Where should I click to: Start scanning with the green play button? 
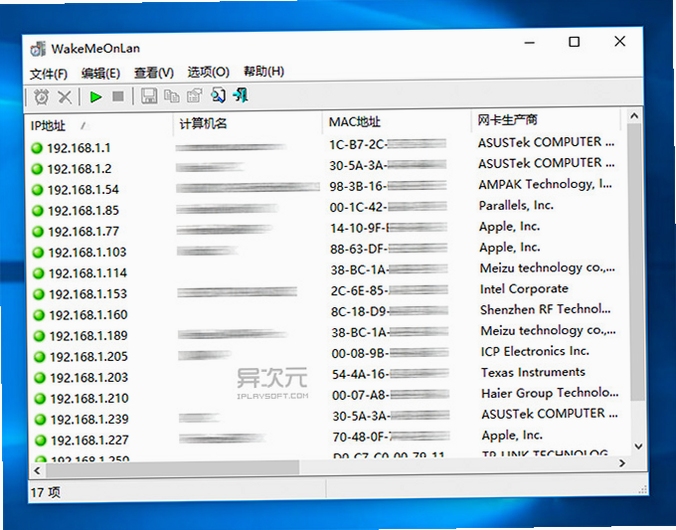pyautogui.click(x=95, y=97)
